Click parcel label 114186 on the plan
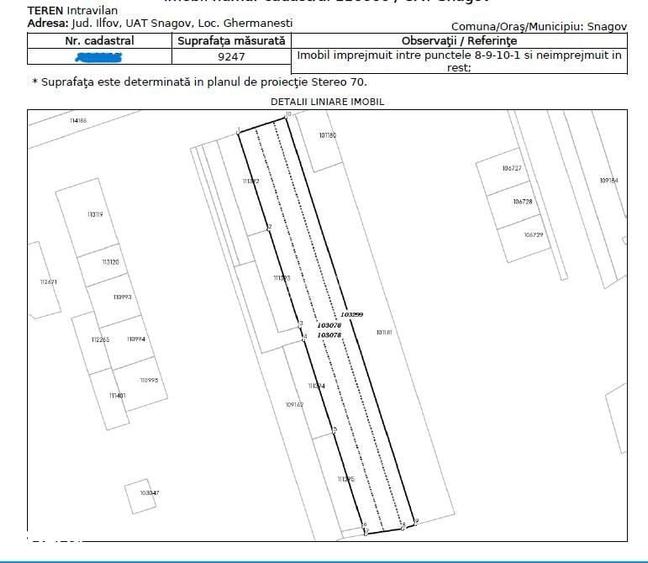648x563 pixels. [78, 120]
